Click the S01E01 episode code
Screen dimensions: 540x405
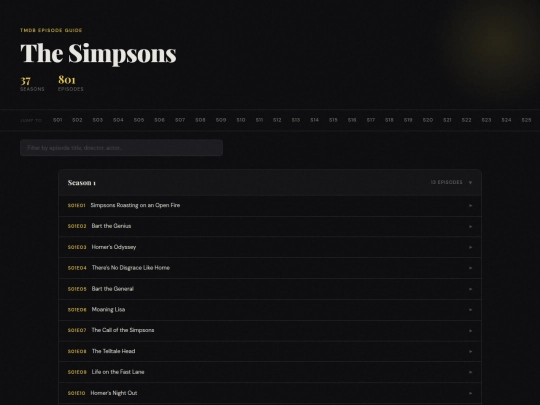tap(76, 206)
